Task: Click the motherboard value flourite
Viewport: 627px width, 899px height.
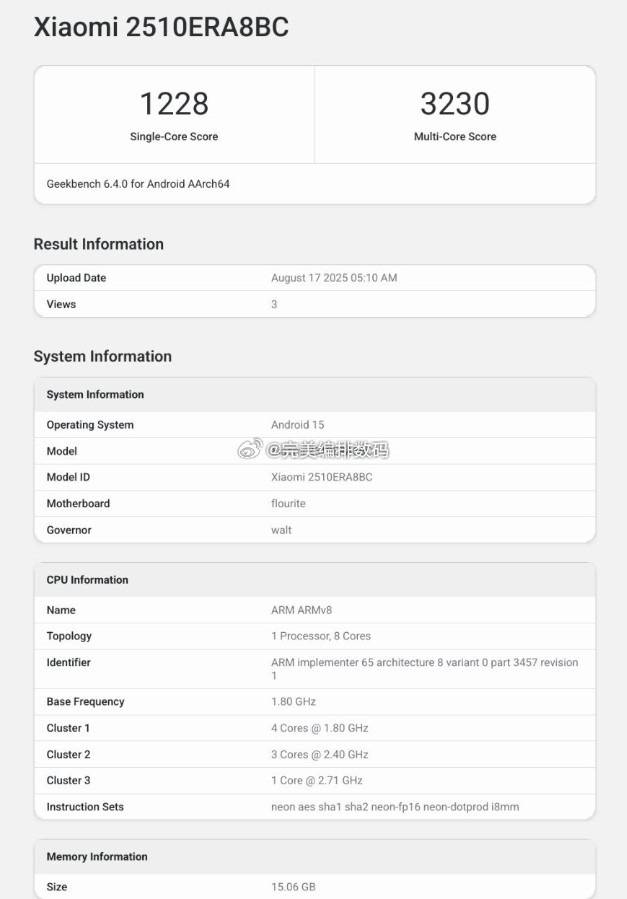Action: (x=290, y=503)
